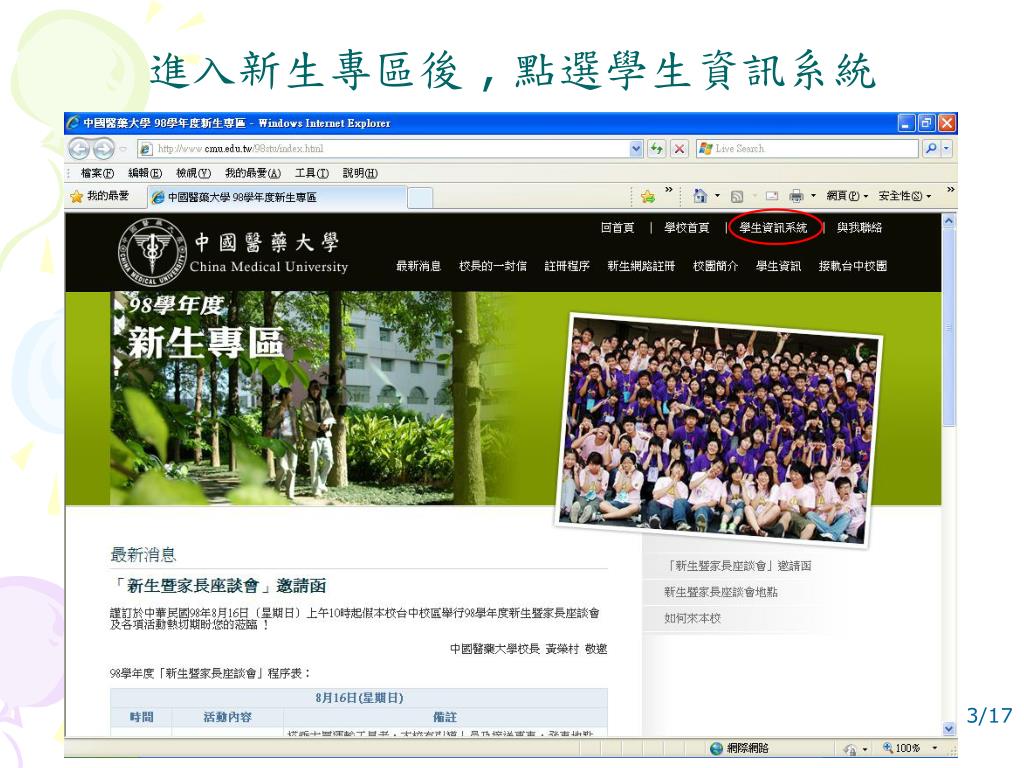Expand the command bar overflow chevron

click(x=951, y=190)
